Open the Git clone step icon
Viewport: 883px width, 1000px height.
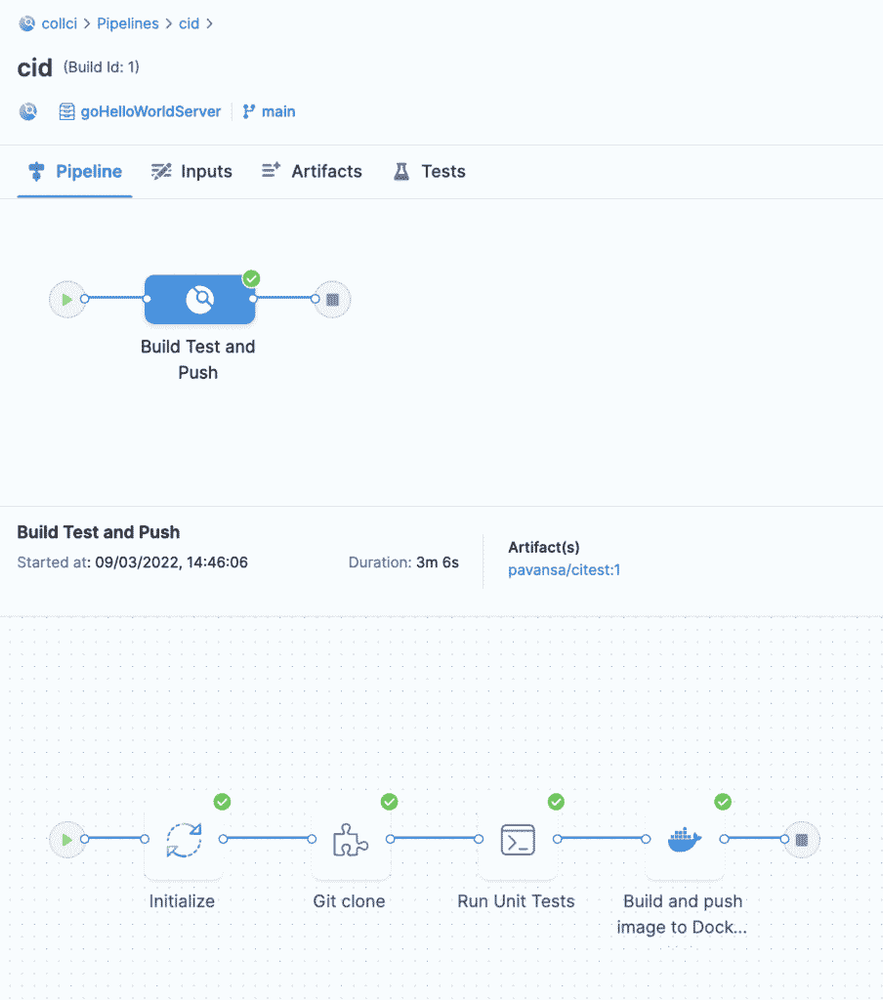tap(349, 840)
